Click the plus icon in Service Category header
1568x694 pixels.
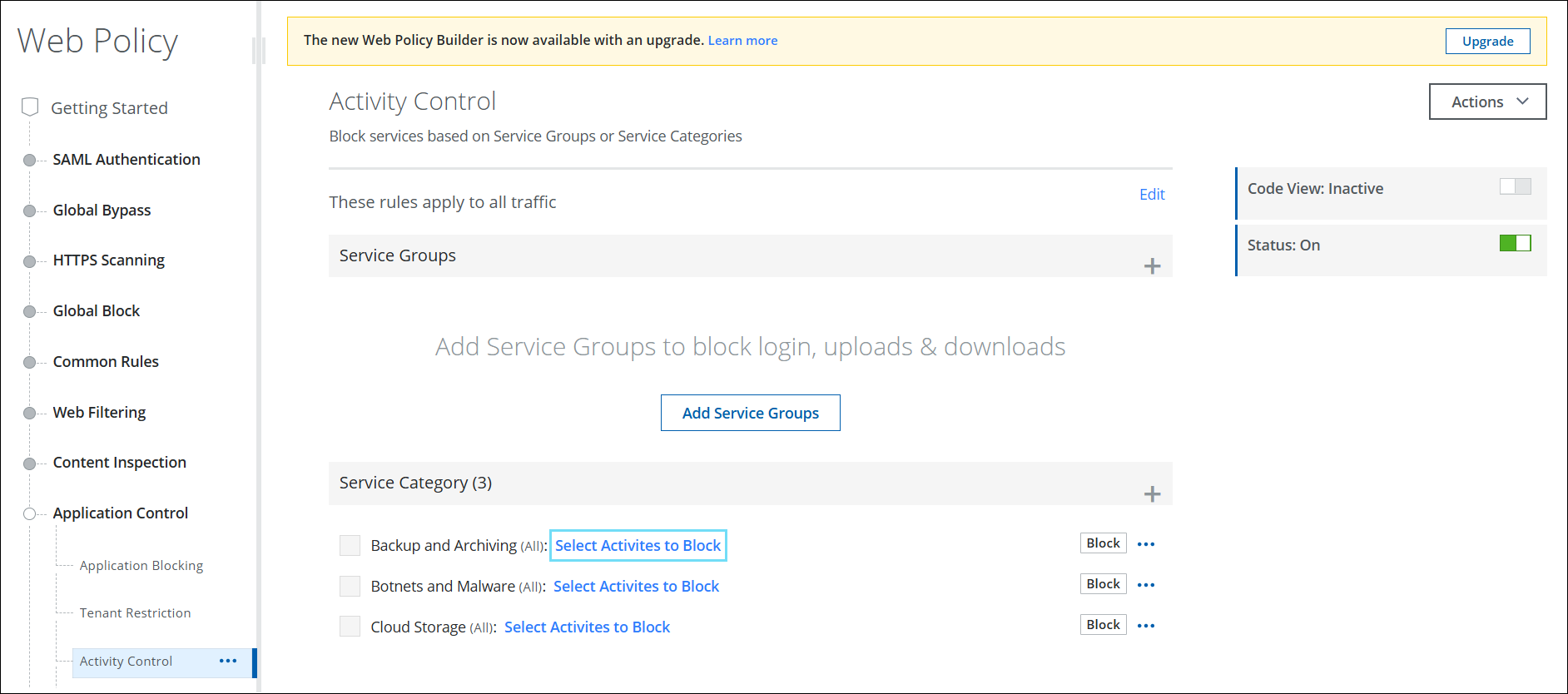(x=1152, y=494)
